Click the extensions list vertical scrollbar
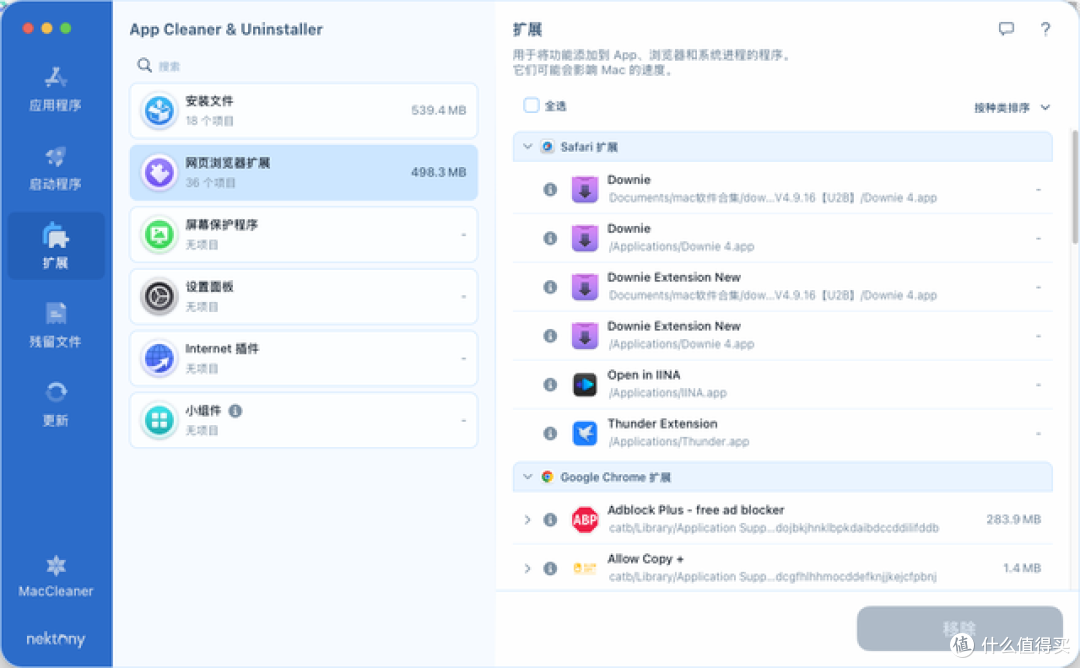This screenshot has height=668, width=1080. [1074, 186]
